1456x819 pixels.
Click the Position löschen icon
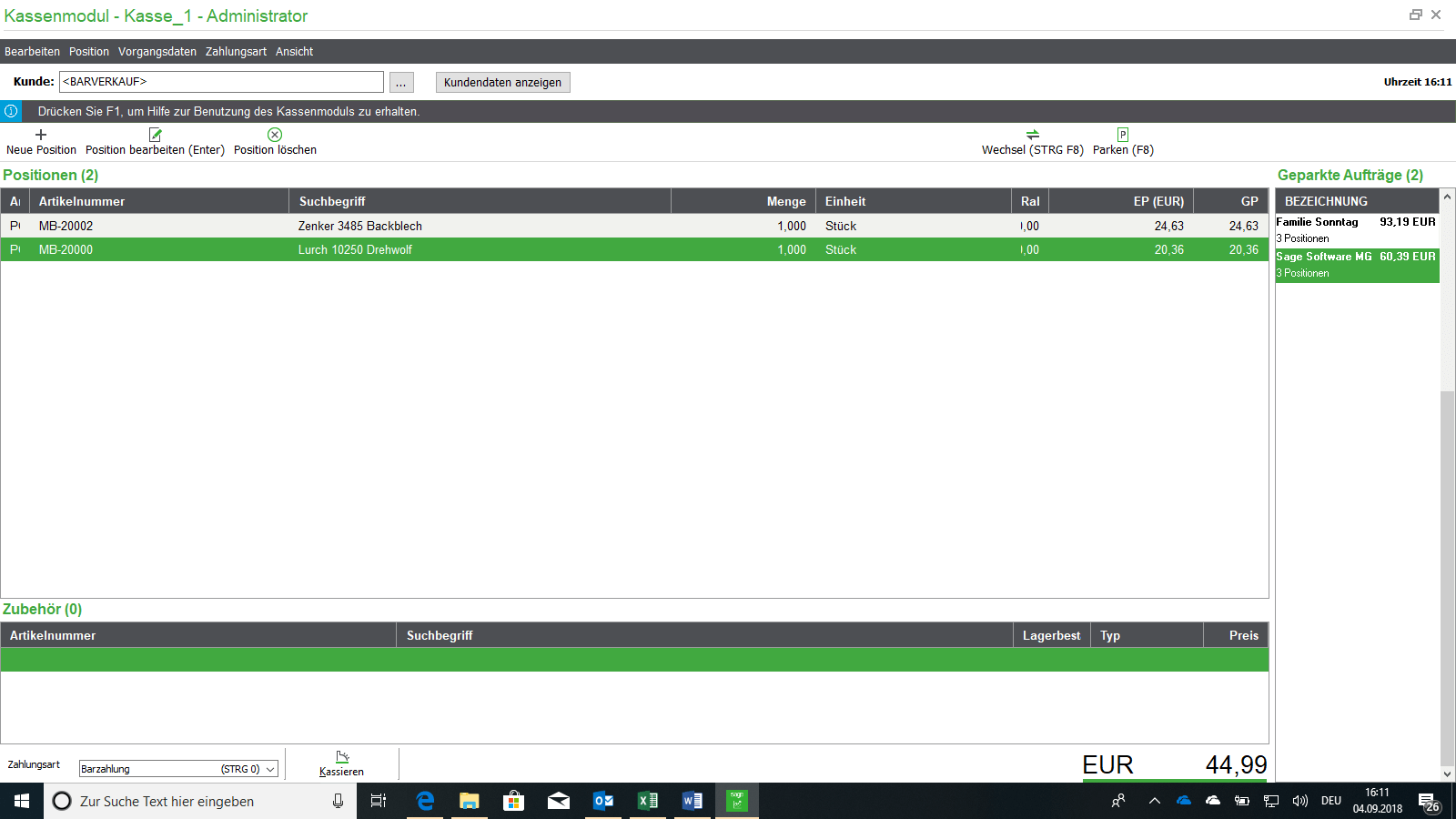(275, 135)
